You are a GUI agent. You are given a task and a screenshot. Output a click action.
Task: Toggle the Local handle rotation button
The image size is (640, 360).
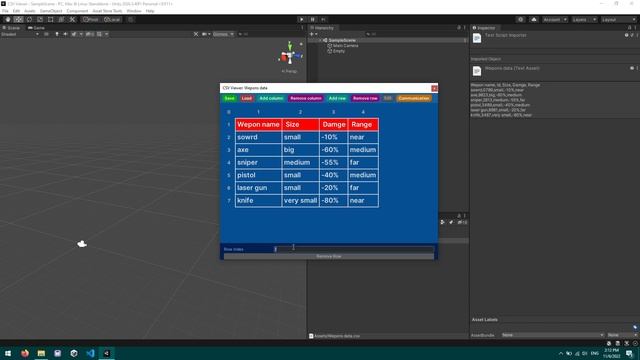point(112,20)
